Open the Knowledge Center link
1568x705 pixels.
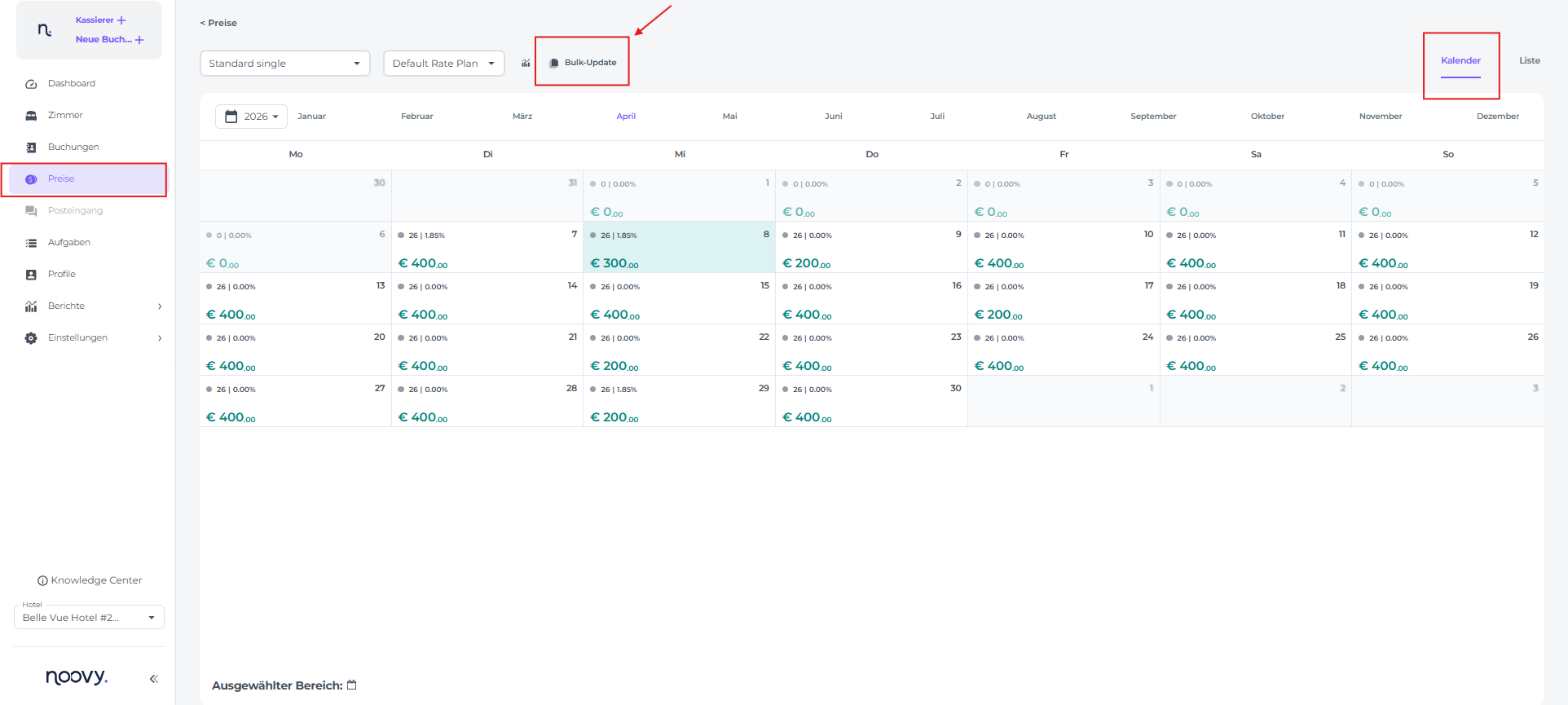click(90, 580)
